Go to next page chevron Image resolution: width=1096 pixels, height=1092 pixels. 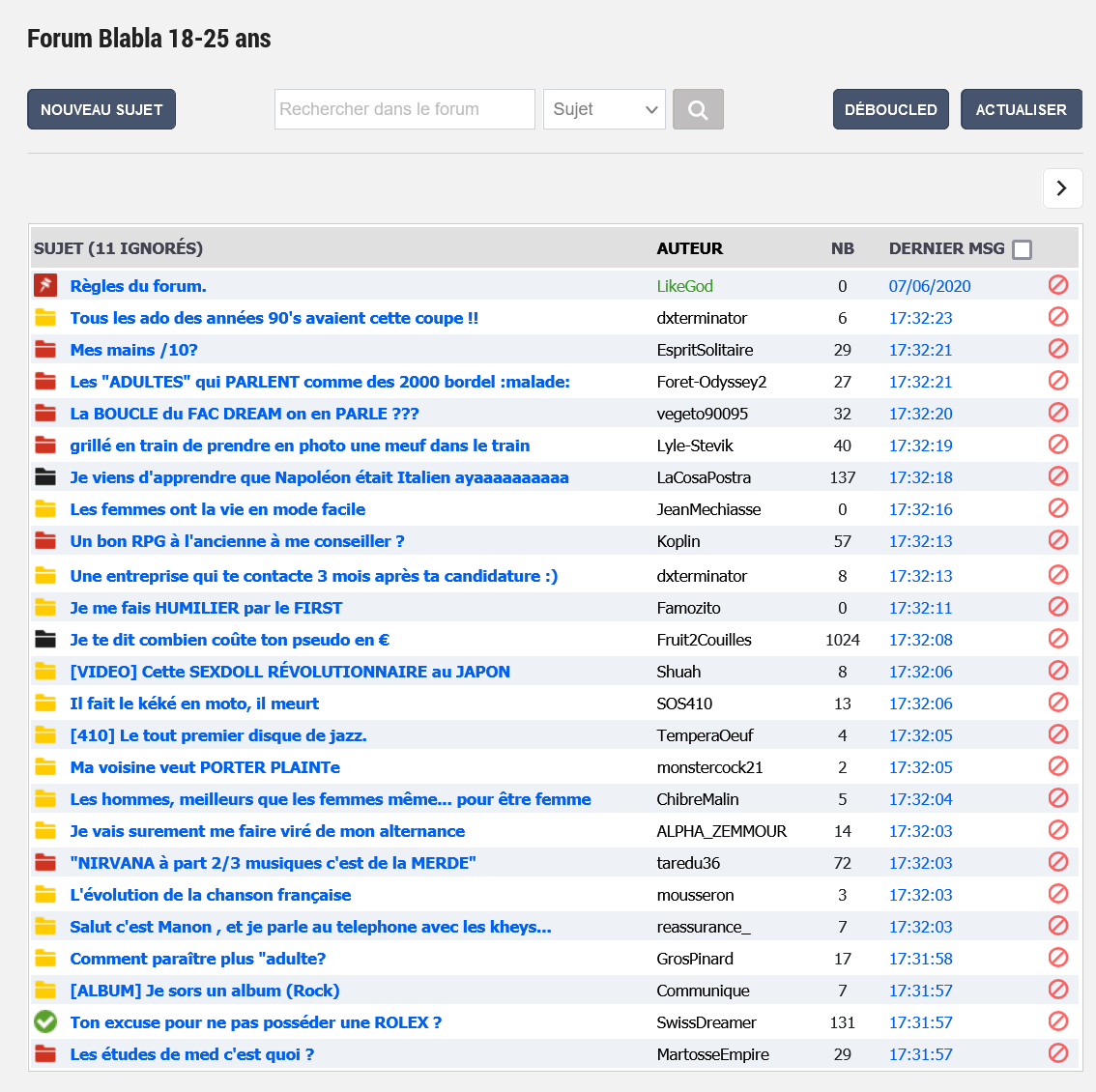click(1062, 188)
